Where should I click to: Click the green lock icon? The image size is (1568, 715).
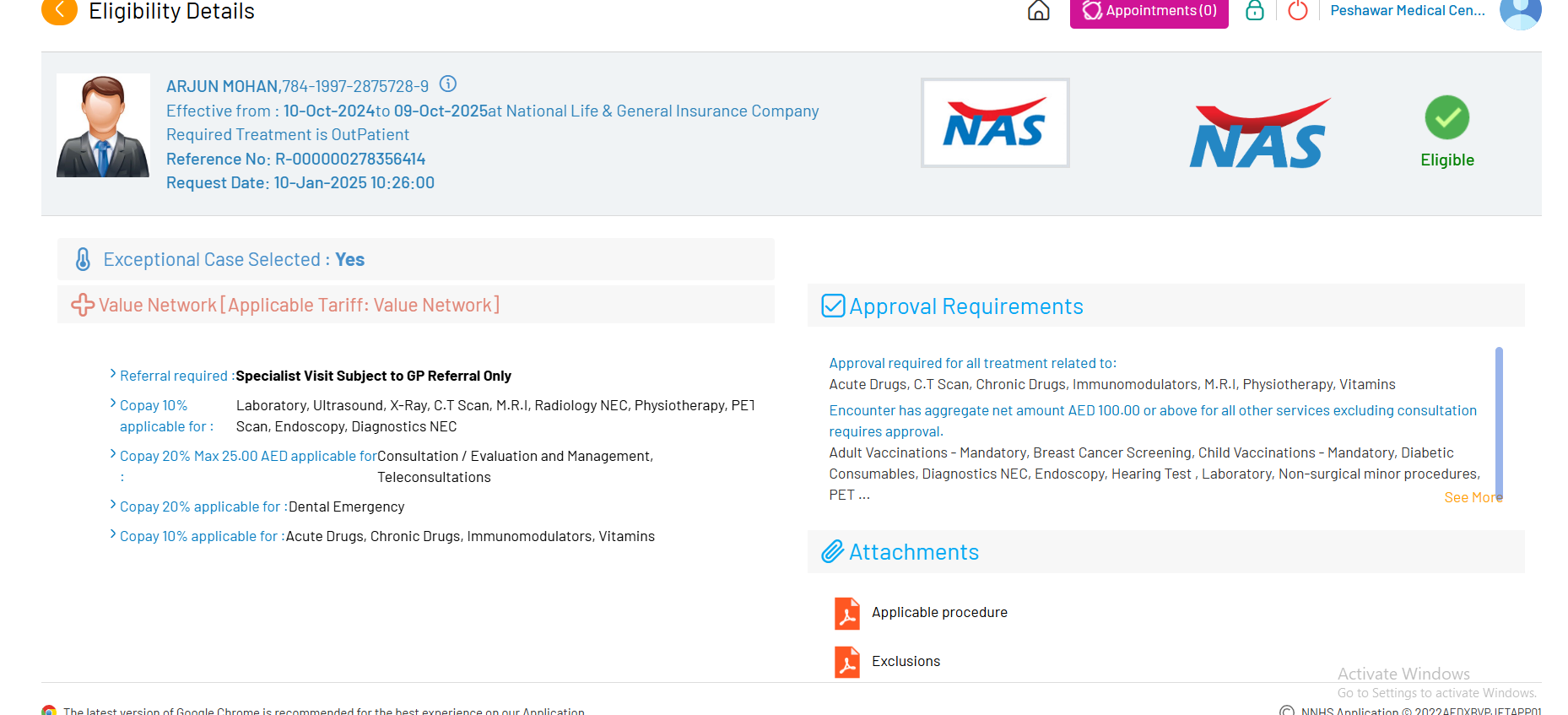tap(1255, 10)
